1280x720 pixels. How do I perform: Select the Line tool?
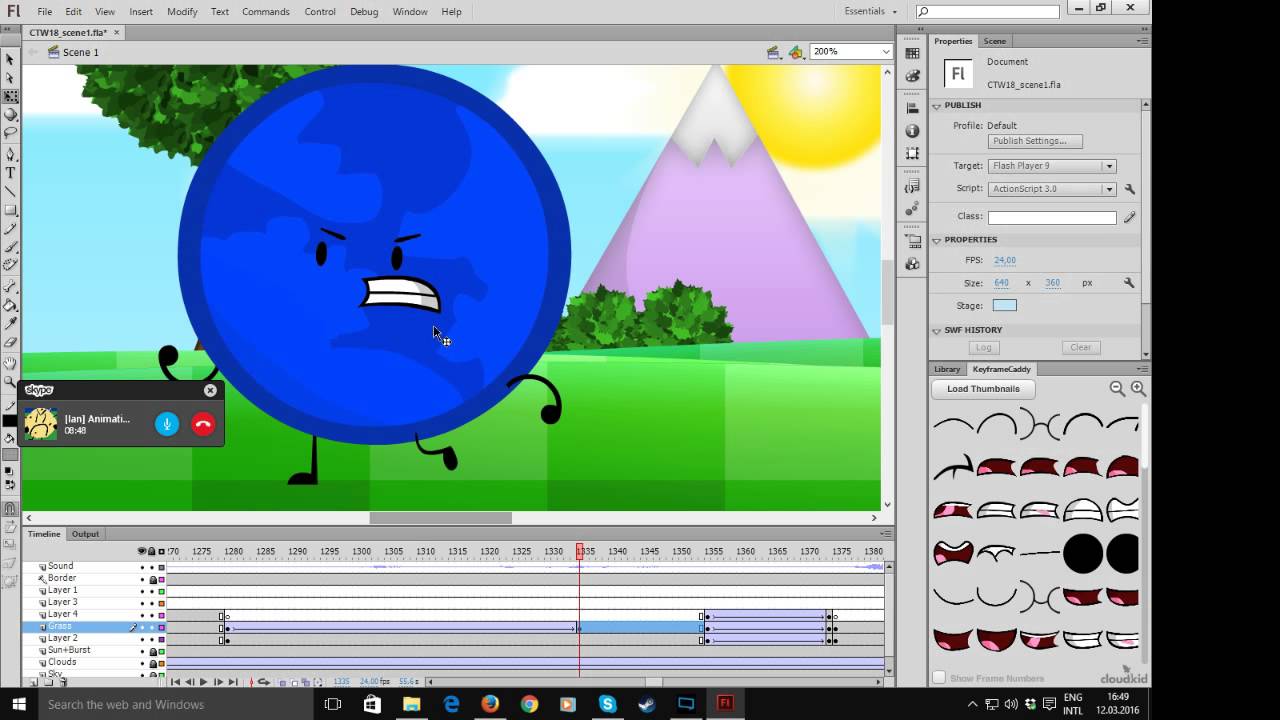click(x=10, y=191)
